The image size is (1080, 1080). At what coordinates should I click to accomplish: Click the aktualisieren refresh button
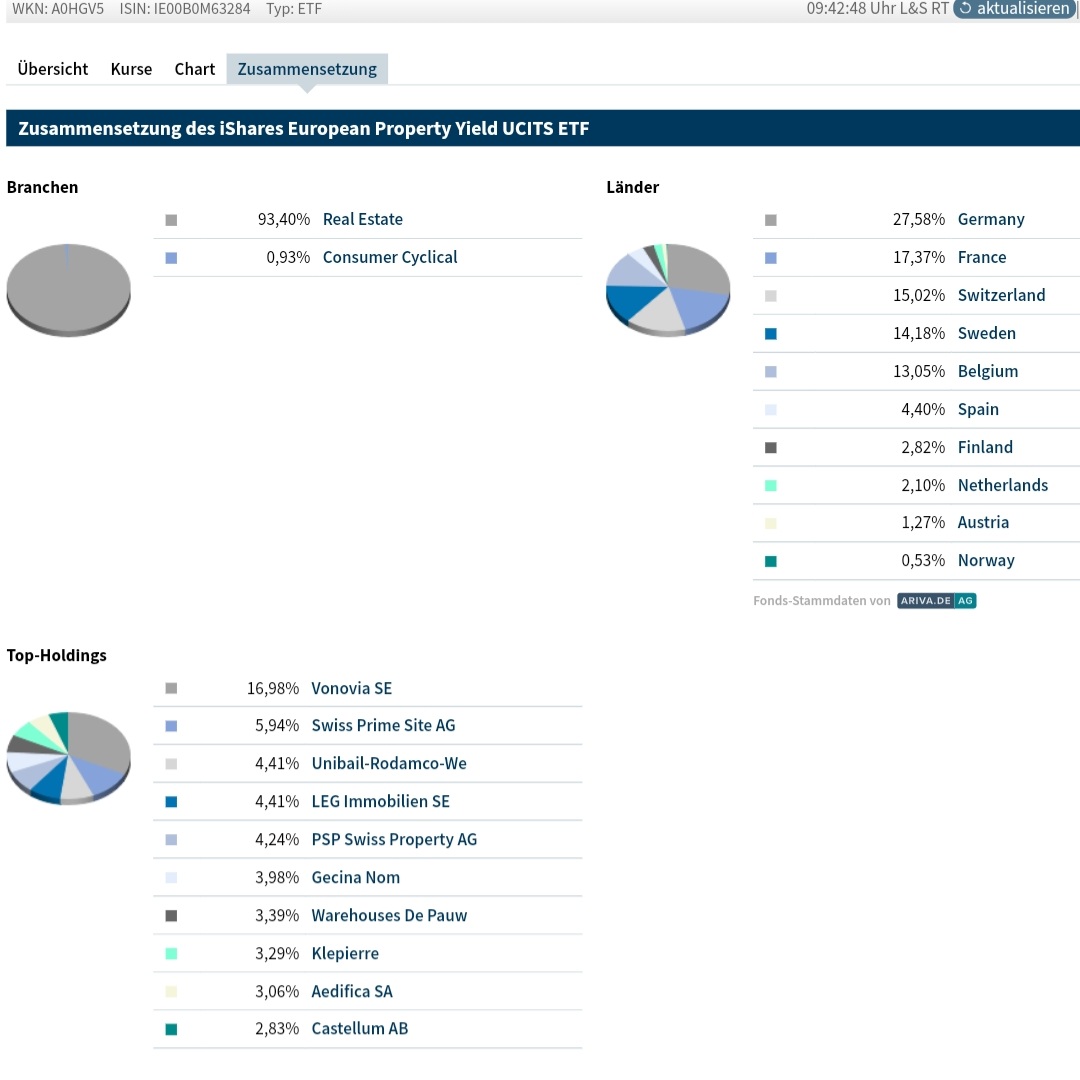tap(1015, 8)
